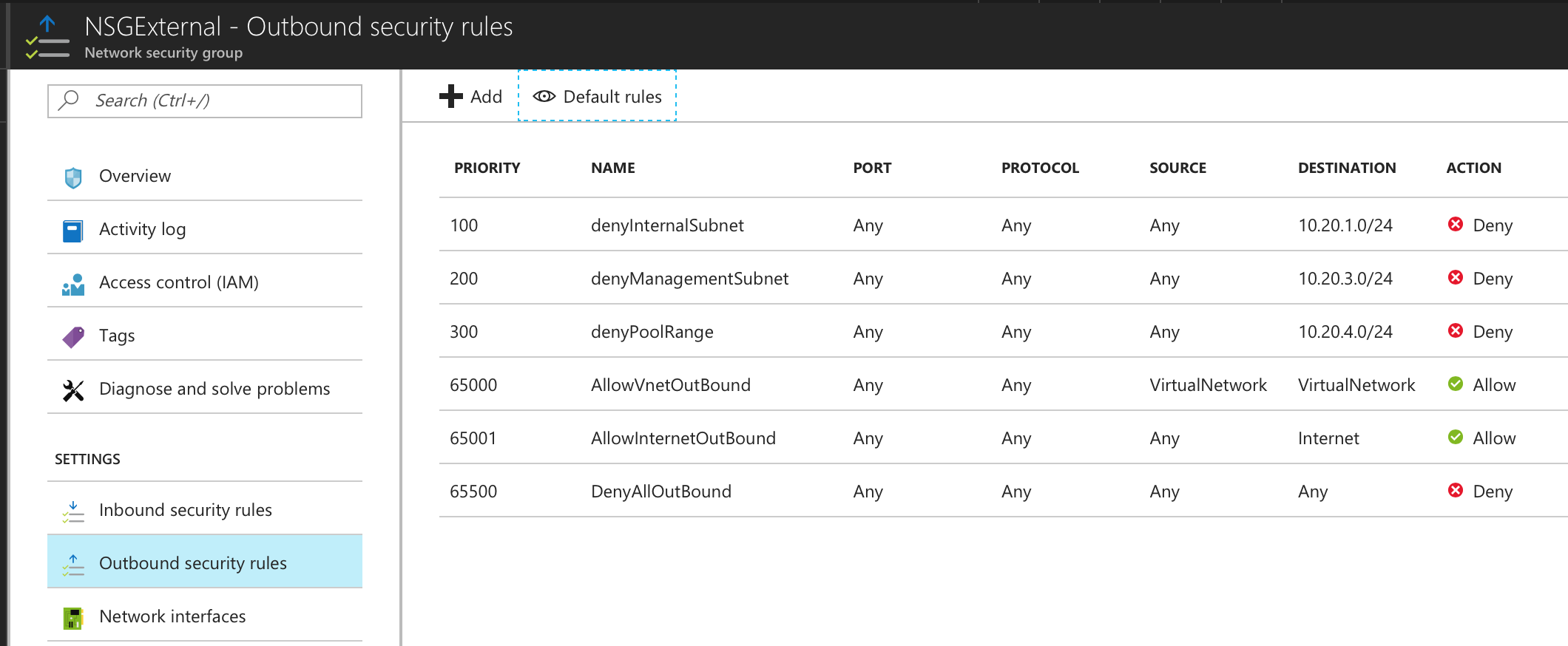Sort by the PRIORITY column header
The width and height of the screenshot is (1568, 646).
click(487, 168)
